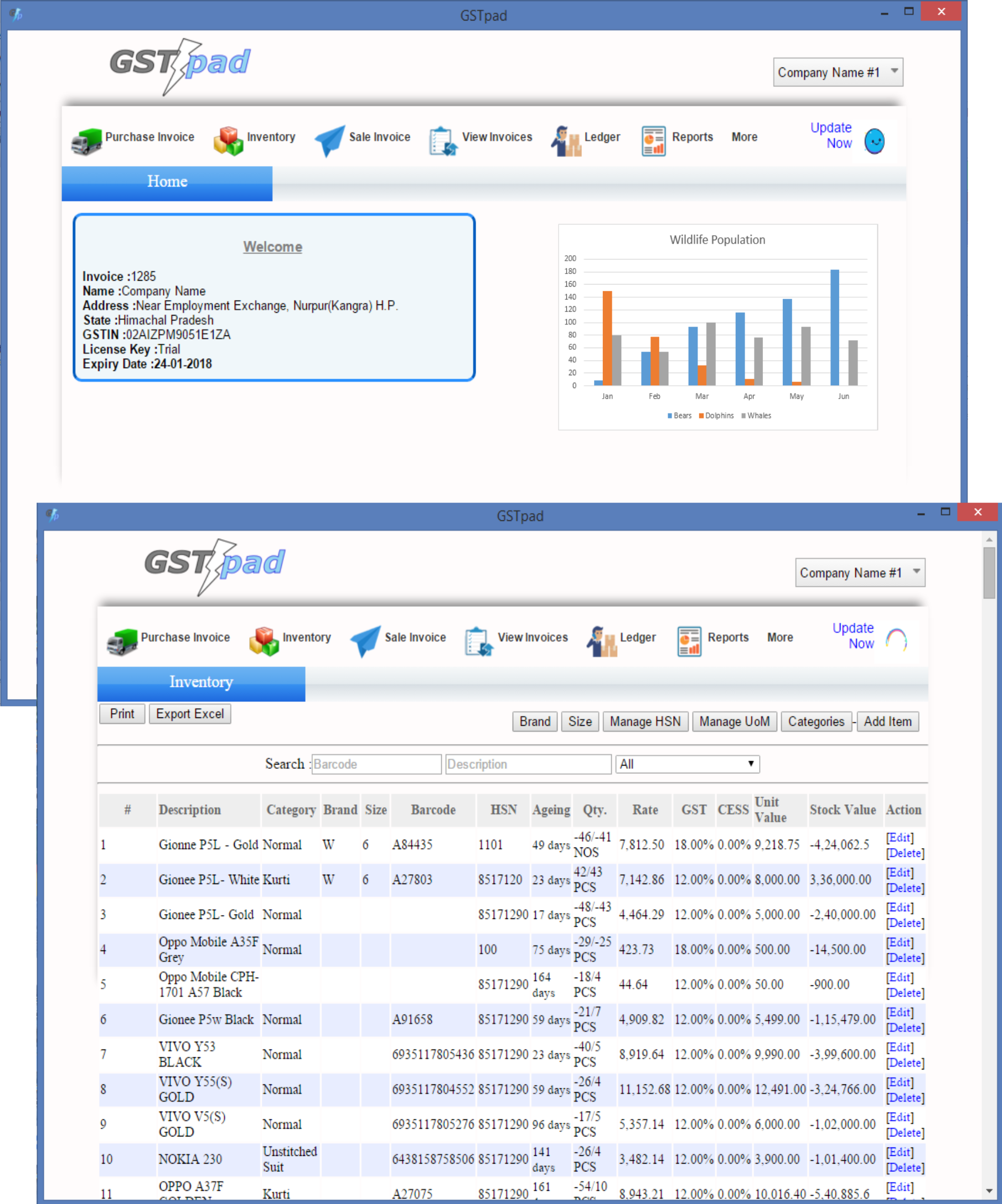Image resolution: width=1002 pixels, height=1204 pixels.
Task: Click Edit link for VIVO Y53 BLACK
Action: 900,1047
